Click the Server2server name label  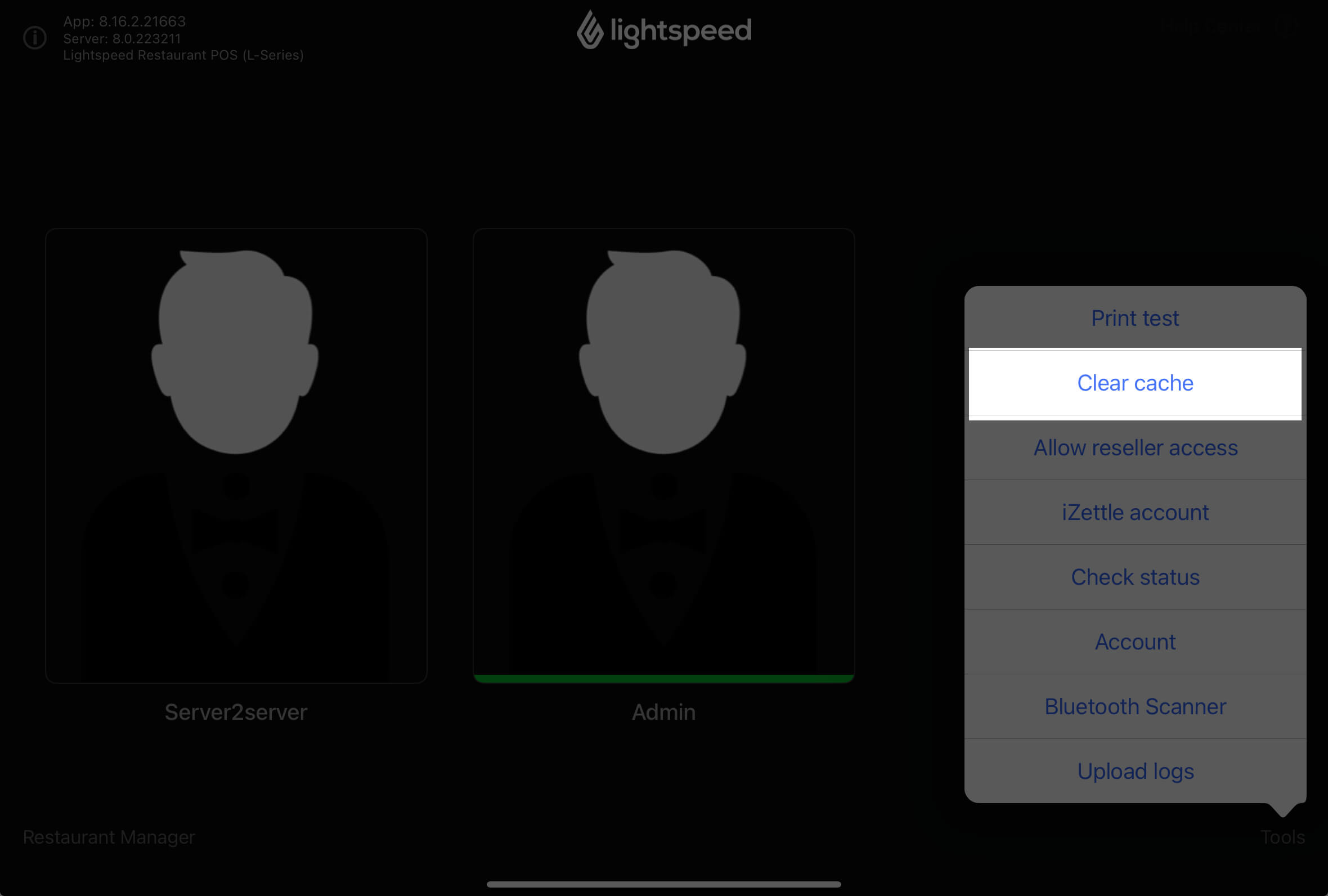pyautogui.click(x=236, y=712)
